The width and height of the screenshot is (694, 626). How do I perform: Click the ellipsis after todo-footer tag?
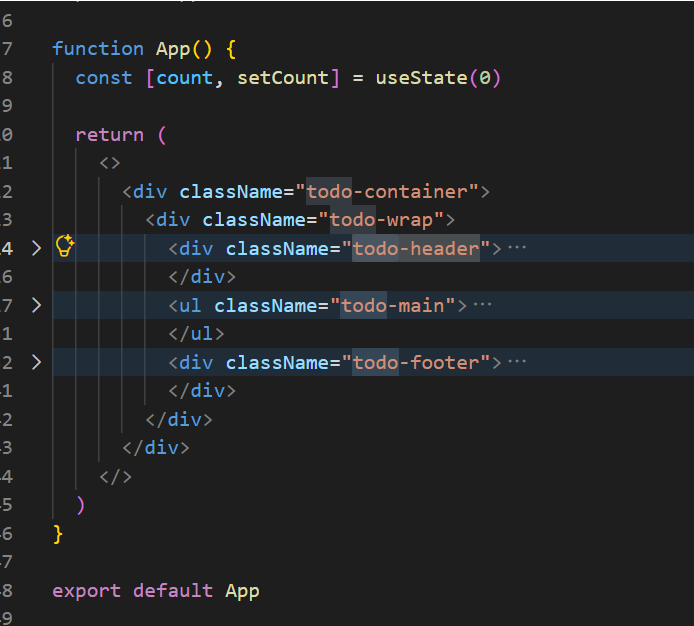(517, 362)
